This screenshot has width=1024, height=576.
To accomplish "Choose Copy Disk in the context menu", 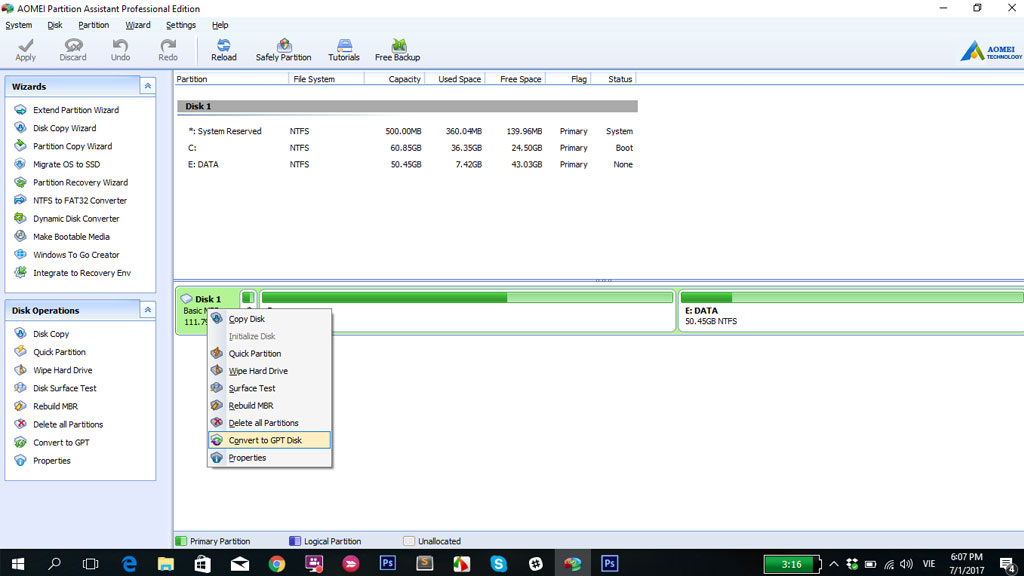I will (269, 319).
